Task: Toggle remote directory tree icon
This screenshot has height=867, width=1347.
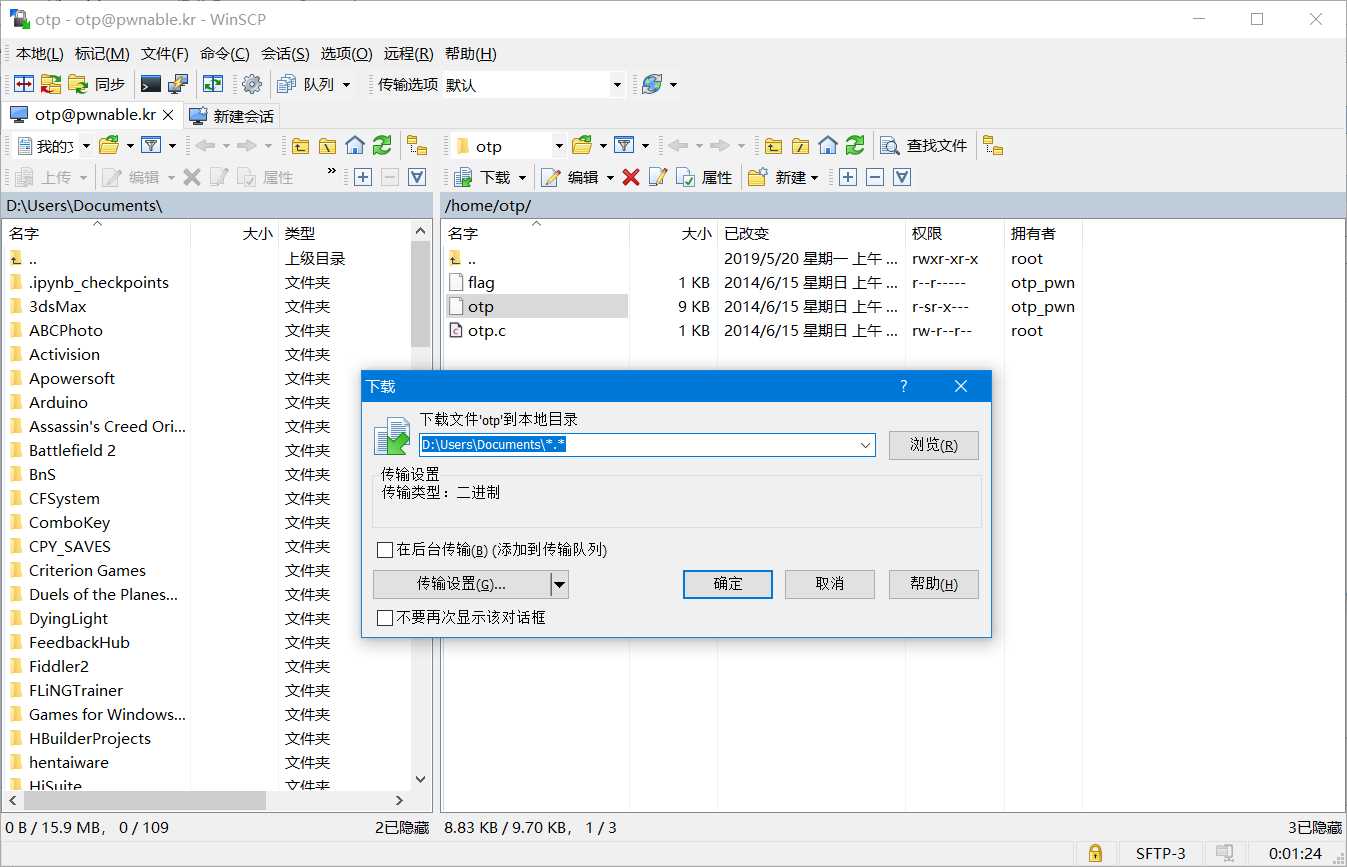Action: (x=992, y=146)
